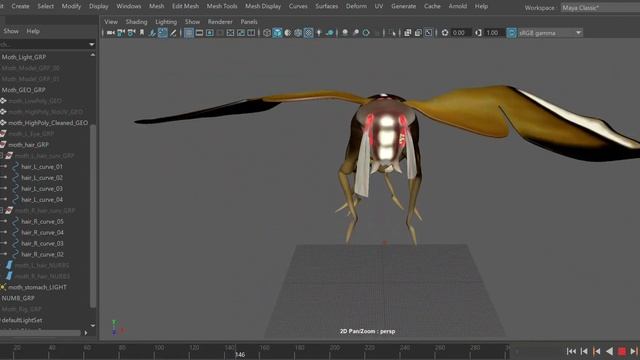Image resolution: width=640 pixels, height=360 pixels.
Task: Toggle Resolution Gate icon
Action: pos(209,33)
